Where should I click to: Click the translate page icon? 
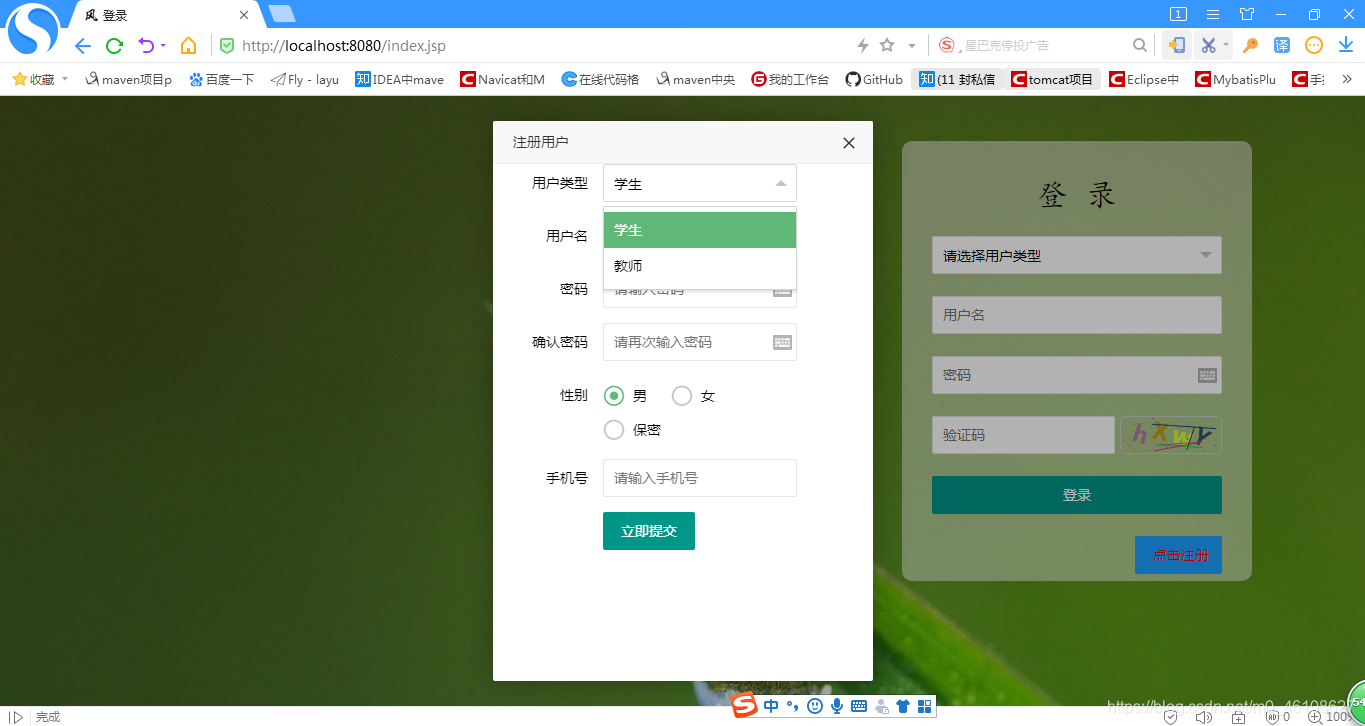(x=1282, y=45)
